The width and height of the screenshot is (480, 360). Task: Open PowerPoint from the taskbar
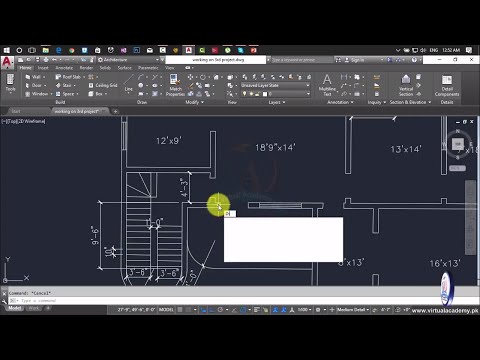tap(254, 50)
